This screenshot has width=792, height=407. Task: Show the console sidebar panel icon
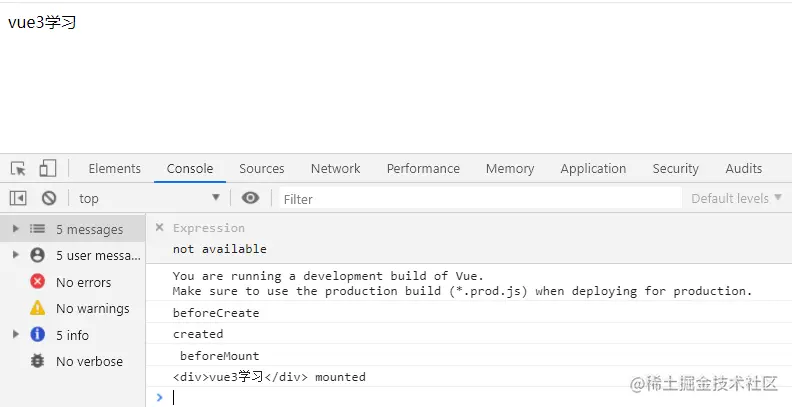tap(18, 198)
